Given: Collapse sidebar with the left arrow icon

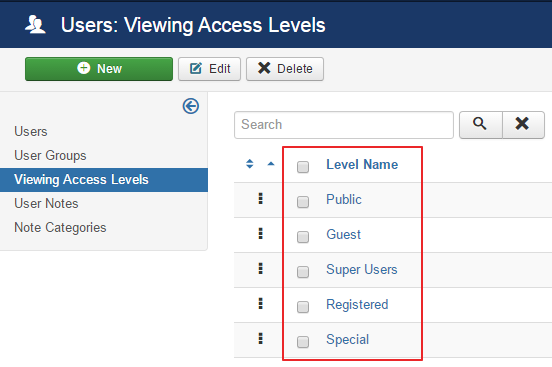Looking at the screenshot, I should coord(191,106).
